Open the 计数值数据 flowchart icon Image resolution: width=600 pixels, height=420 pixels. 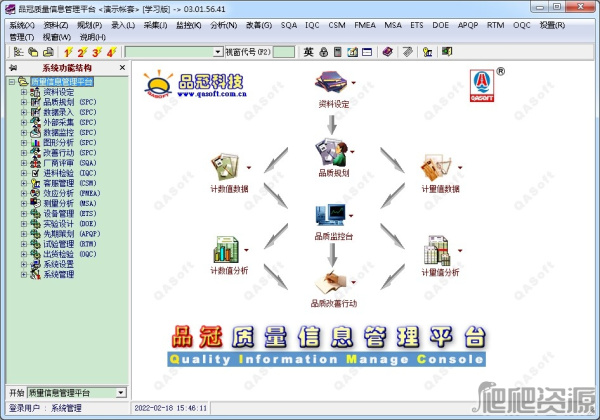click(225, 167)
